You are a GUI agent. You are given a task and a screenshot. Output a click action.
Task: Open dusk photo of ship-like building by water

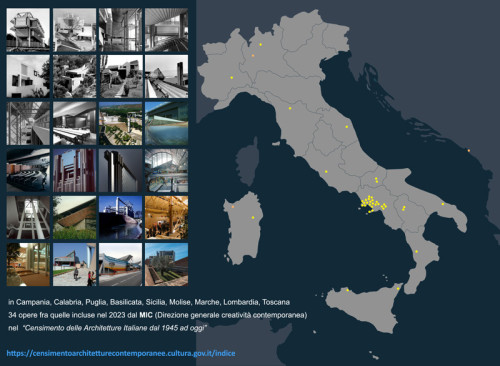coord(120,218)
